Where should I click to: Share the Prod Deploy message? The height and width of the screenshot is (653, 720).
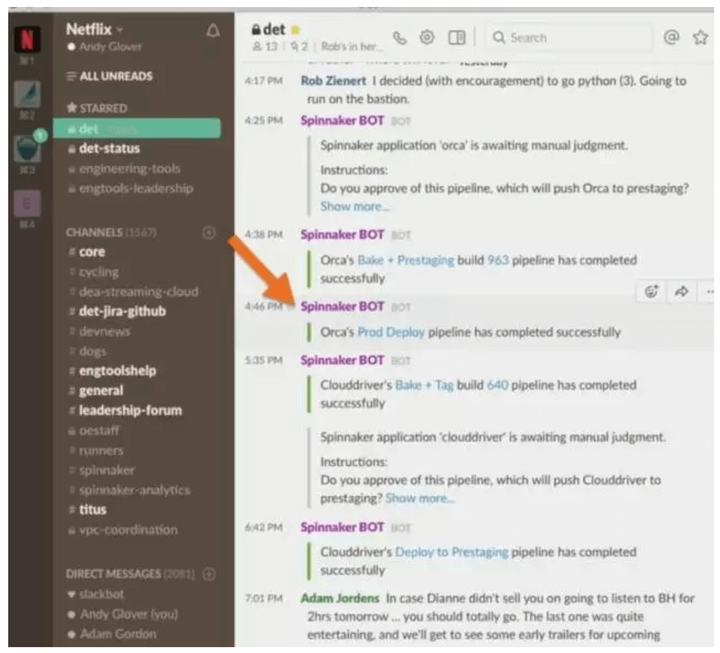click(x=681, y=292)
